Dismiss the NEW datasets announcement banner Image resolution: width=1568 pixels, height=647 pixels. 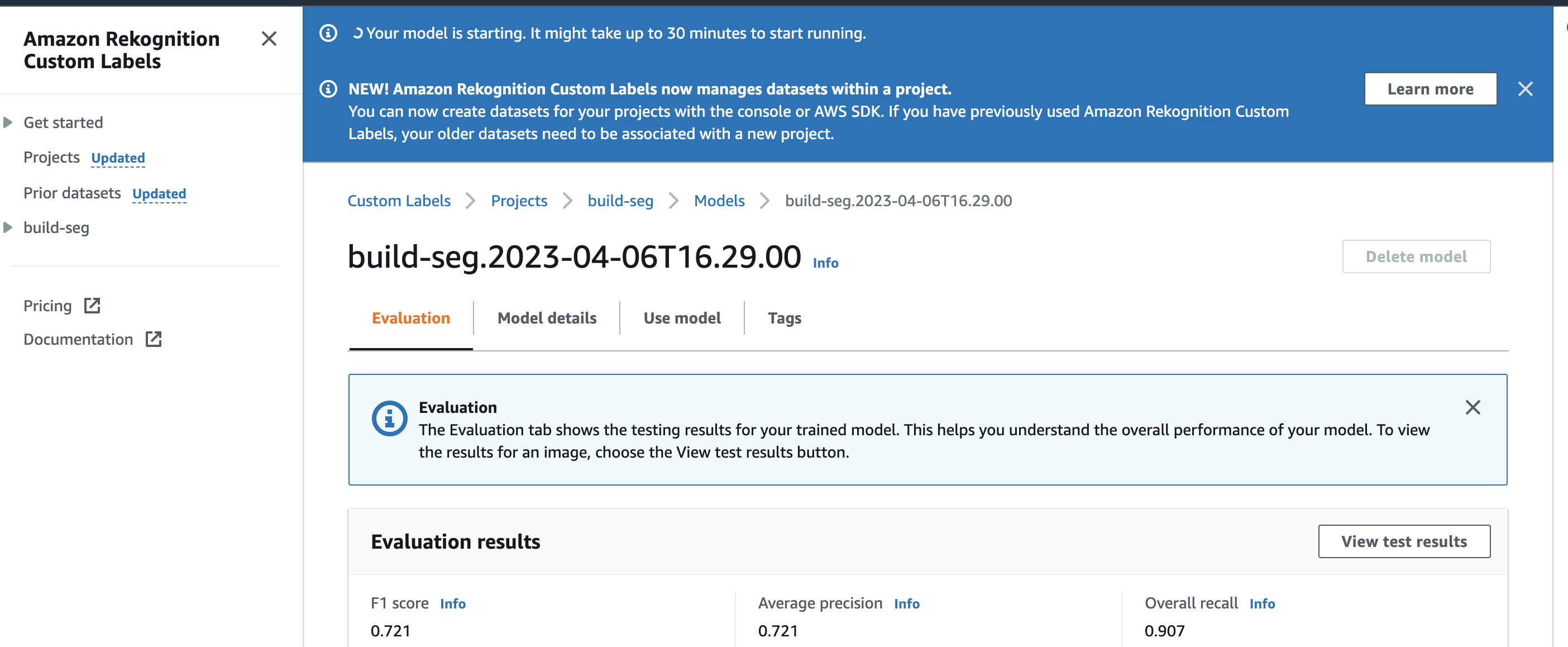pyautogui.click(x=1525, y=89)
